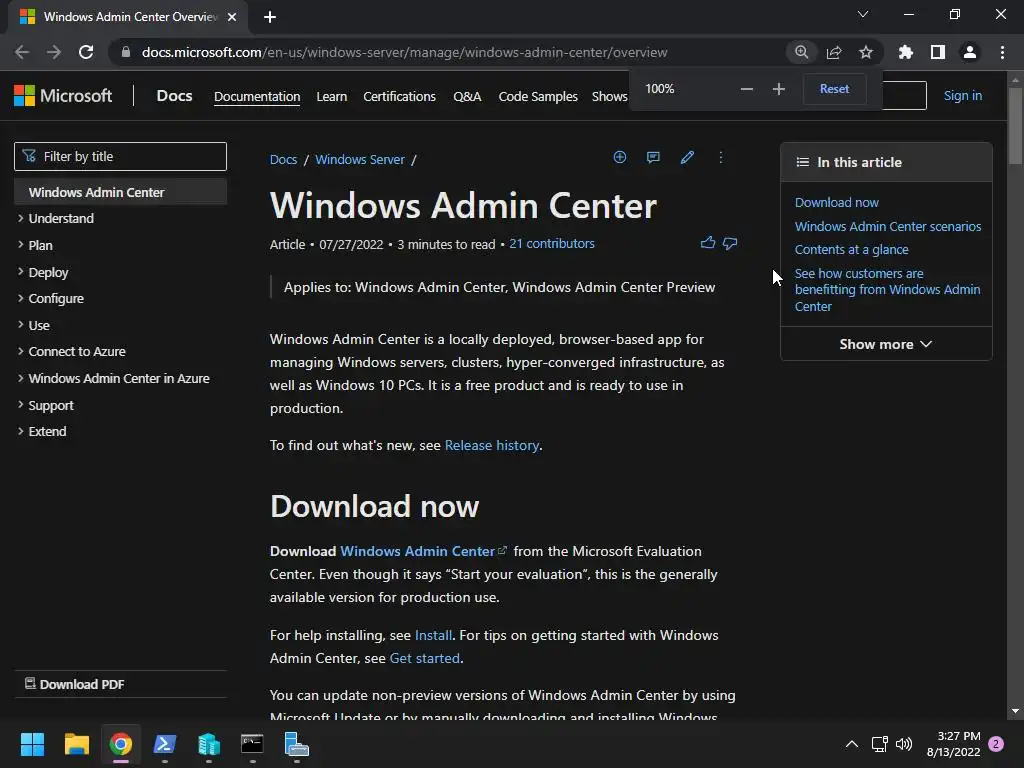Open the Docs breadcrumb link
This screenshot has width=1024, height=768.
click(283, 159)
